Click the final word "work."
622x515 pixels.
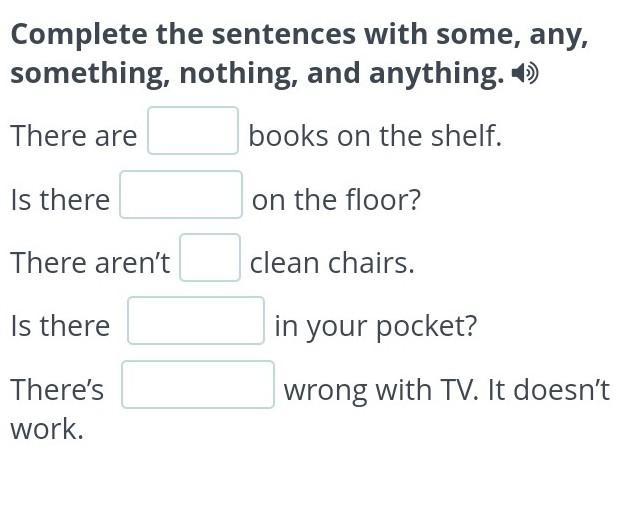pyautogui.click(x=47, y=429)
